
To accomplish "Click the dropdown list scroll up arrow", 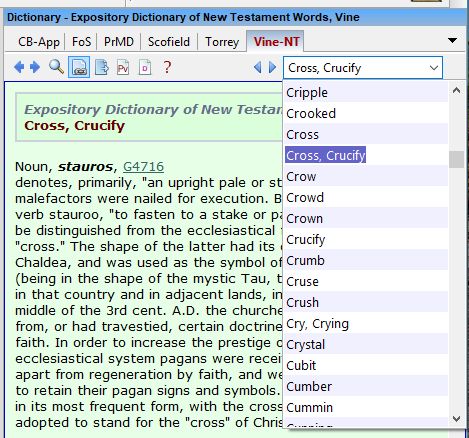I will pos(456,90).
